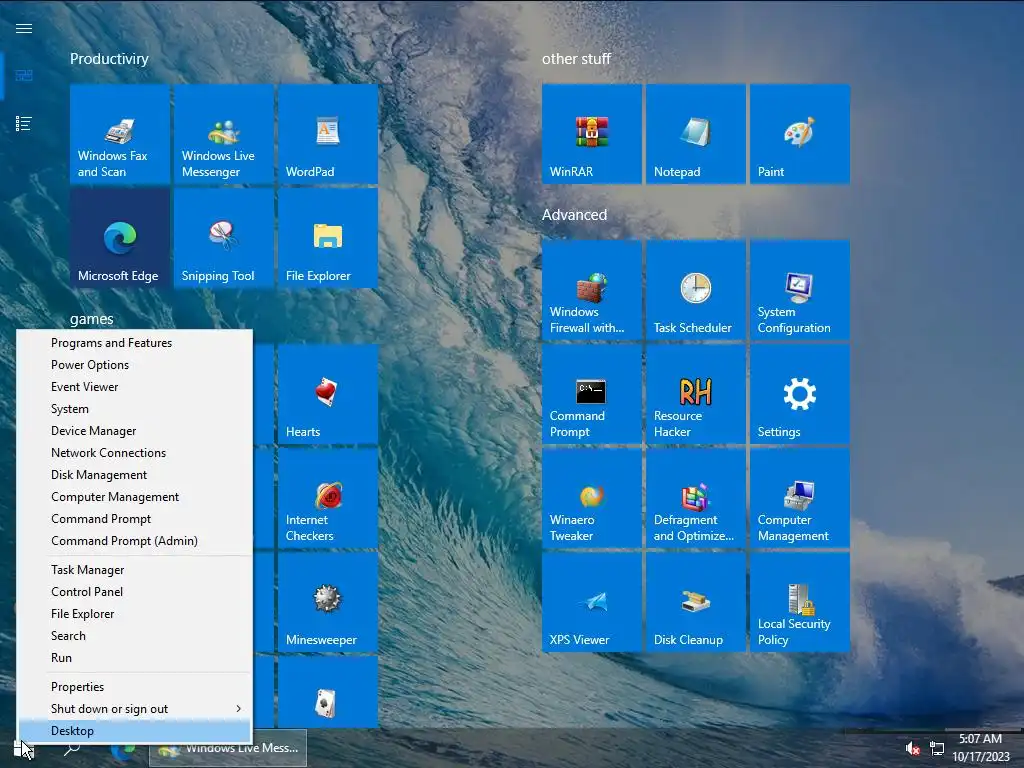Switch to pinned tiles view
Image resolution: width=1024 pixels, height=768 pixels.
click(x=24, y=76)
